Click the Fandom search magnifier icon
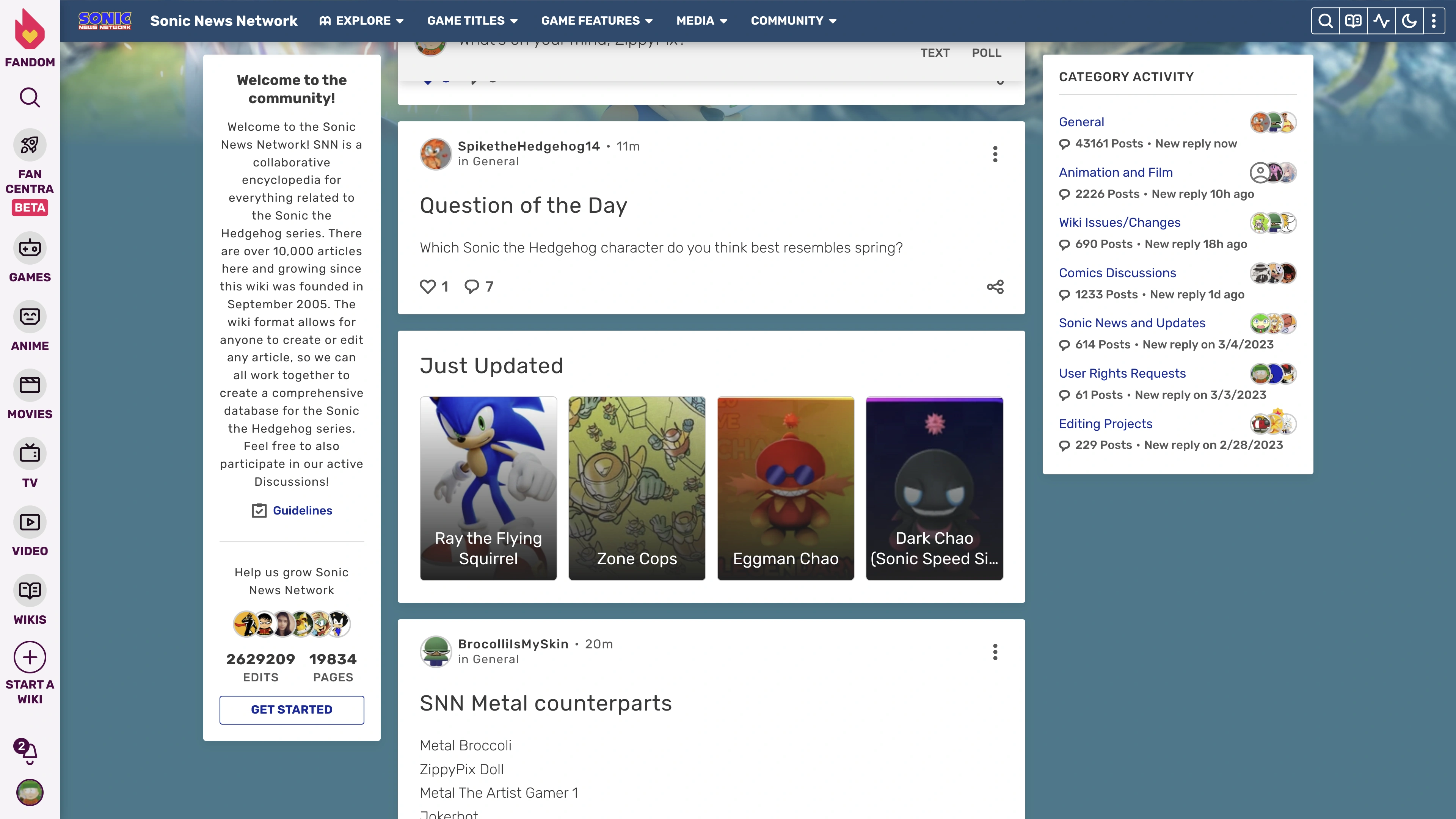Image resolution: width=1456 pixels, height=819 pixels. 30,97
